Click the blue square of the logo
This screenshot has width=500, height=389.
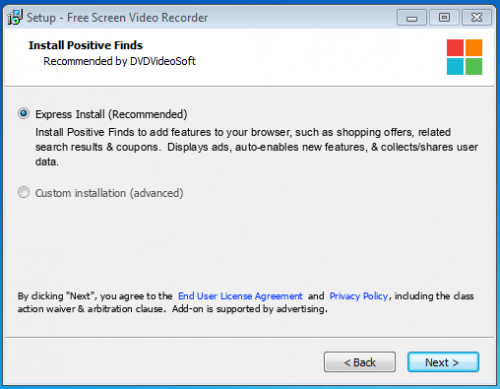(x=455, y=66)
